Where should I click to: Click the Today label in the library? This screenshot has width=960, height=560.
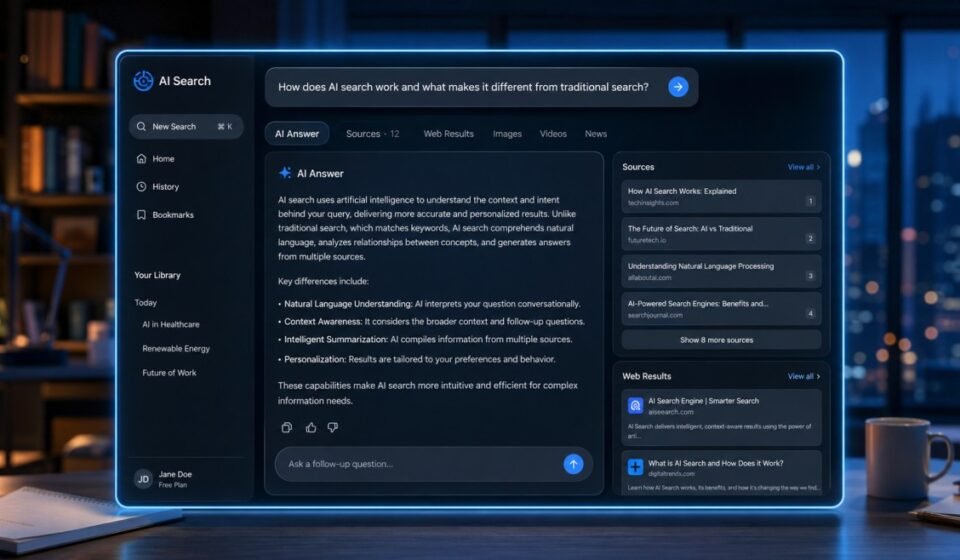tap(146, 302)
